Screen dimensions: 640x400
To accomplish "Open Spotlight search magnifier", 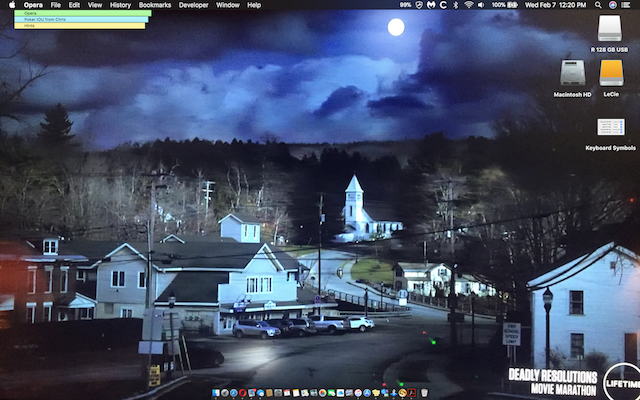I will point(598,5).
